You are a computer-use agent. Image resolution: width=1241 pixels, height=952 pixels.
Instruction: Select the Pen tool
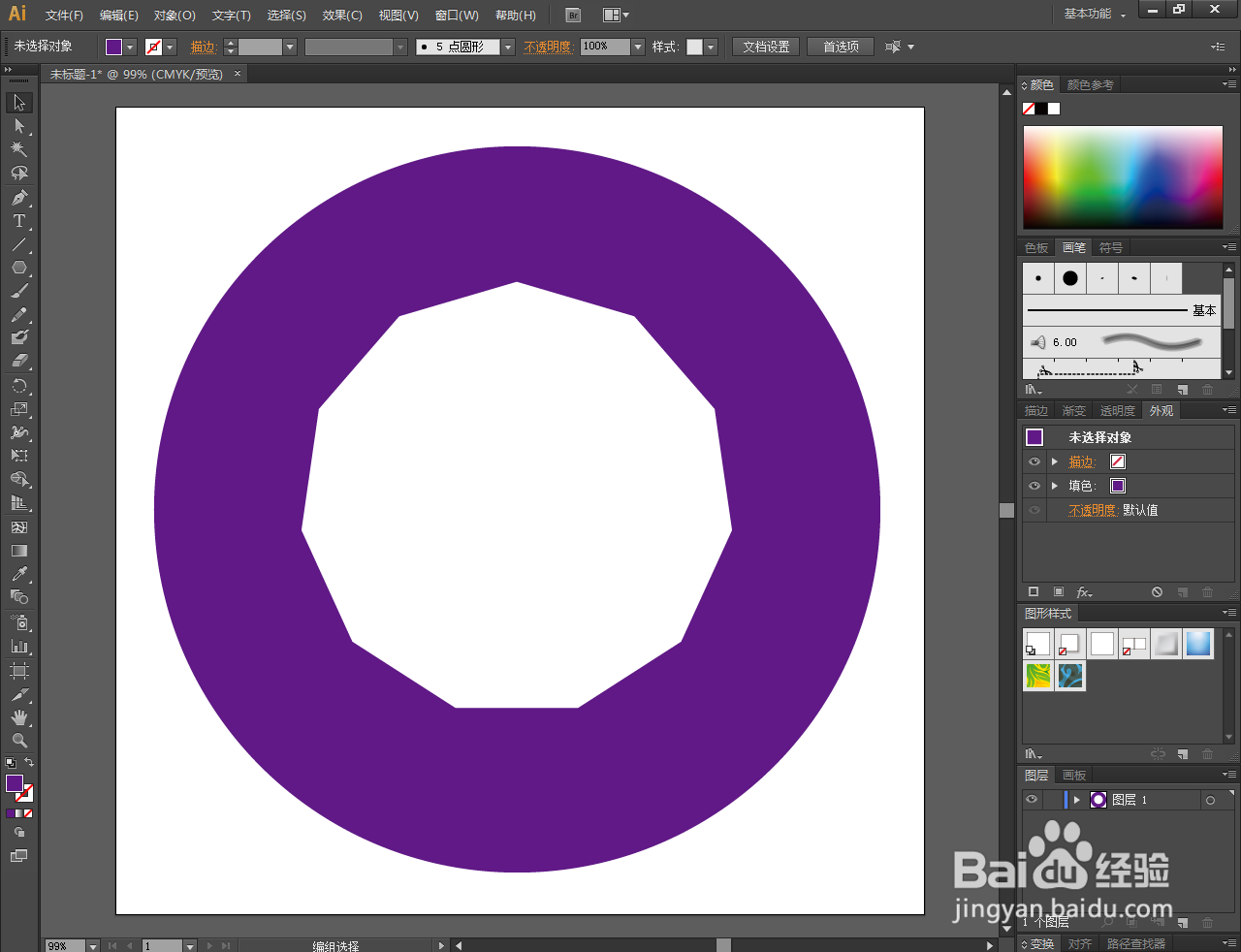[x=19, y=198]
